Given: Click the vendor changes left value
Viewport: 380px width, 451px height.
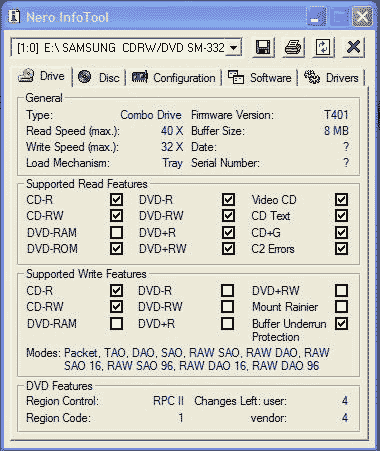Looking at the screenshot, I should 345,418.
